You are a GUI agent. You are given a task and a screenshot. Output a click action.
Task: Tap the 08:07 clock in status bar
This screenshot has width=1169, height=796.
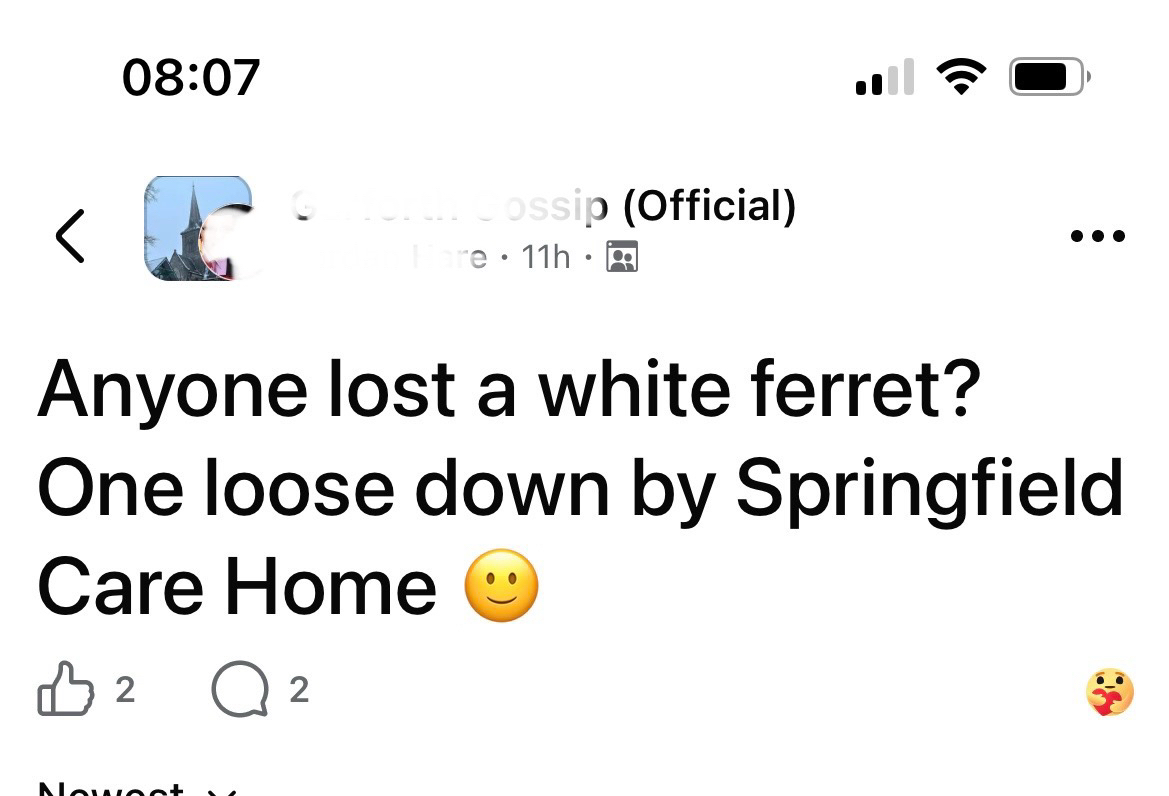coord(191,77)
